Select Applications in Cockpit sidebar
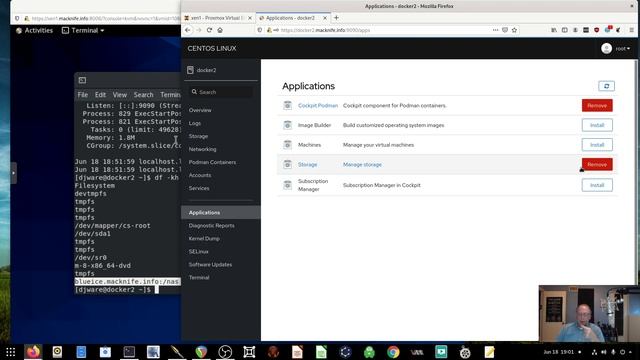The height and width of the screenshot is (360, 640). pos(221,213)
